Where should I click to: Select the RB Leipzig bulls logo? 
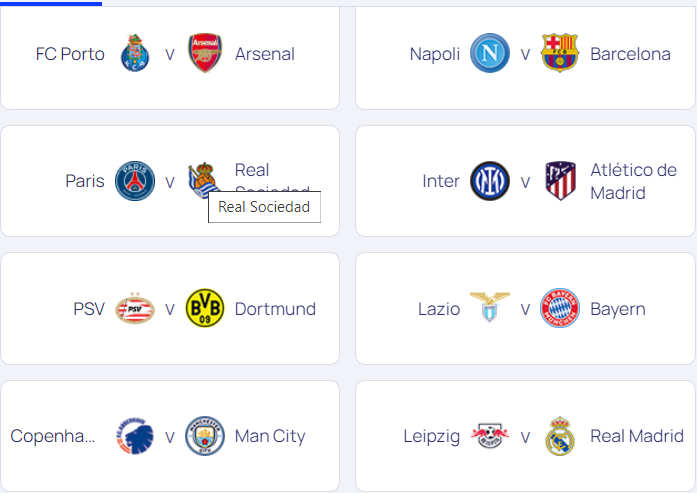point(490,436)
